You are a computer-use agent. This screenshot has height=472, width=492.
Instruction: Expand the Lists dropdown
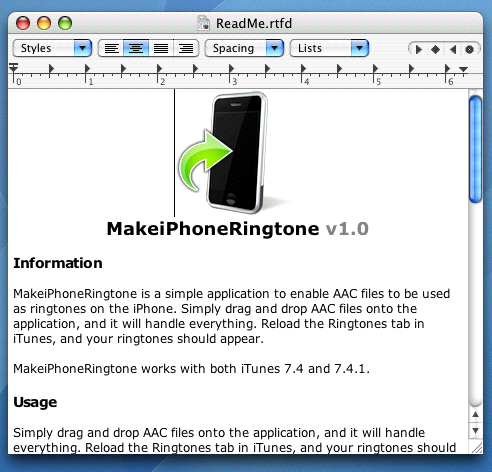point(329,48)
